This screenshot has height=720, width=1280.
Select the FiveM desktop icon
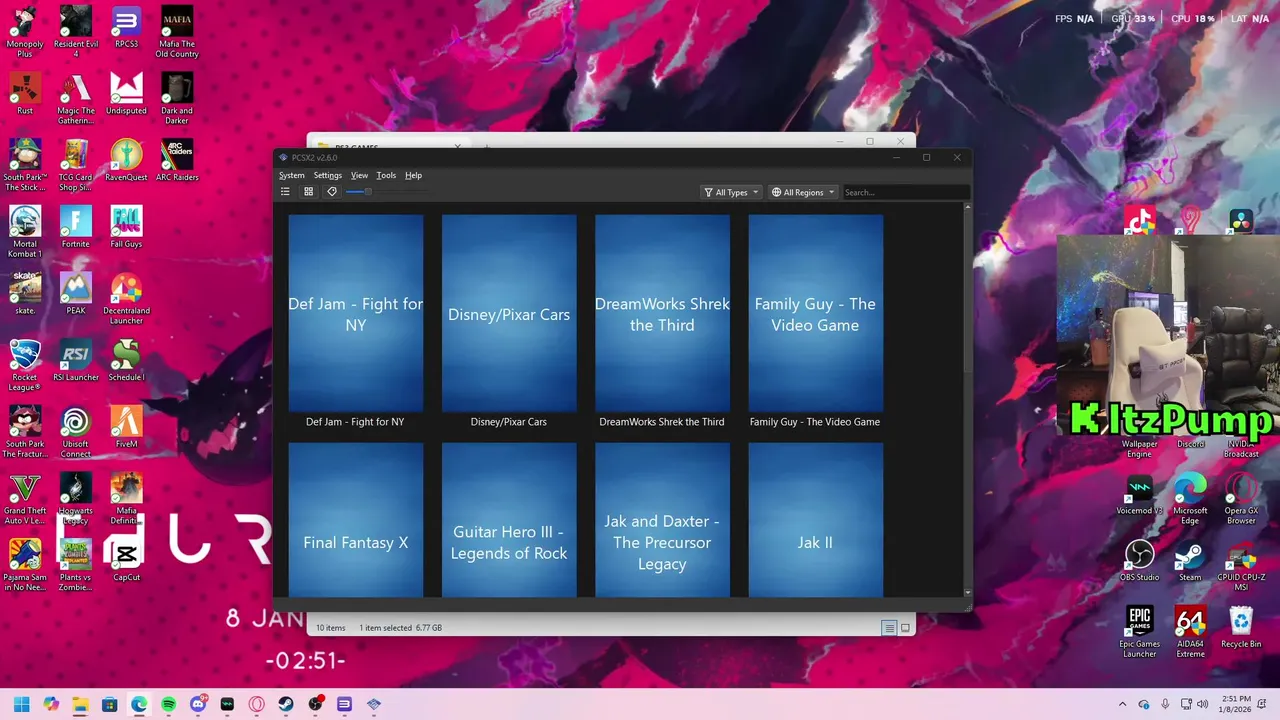[x=126, y=427]
